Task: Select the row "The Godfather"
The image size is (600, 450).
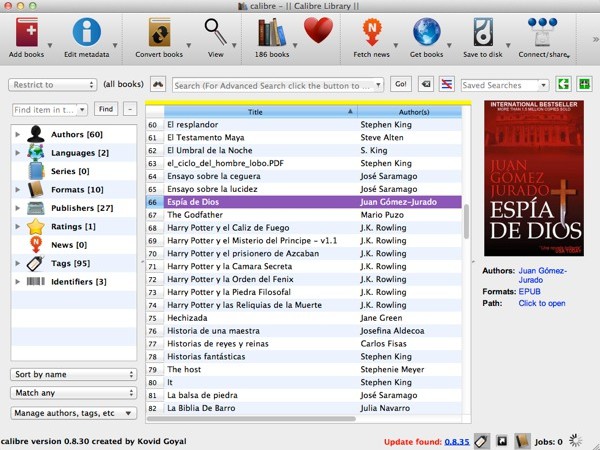Action: coord(304,215)
